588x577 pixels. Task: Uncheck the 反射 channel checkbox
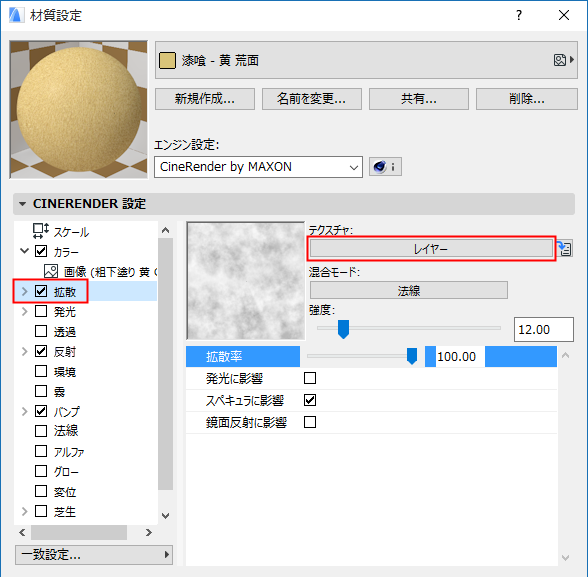pos(41,351)
